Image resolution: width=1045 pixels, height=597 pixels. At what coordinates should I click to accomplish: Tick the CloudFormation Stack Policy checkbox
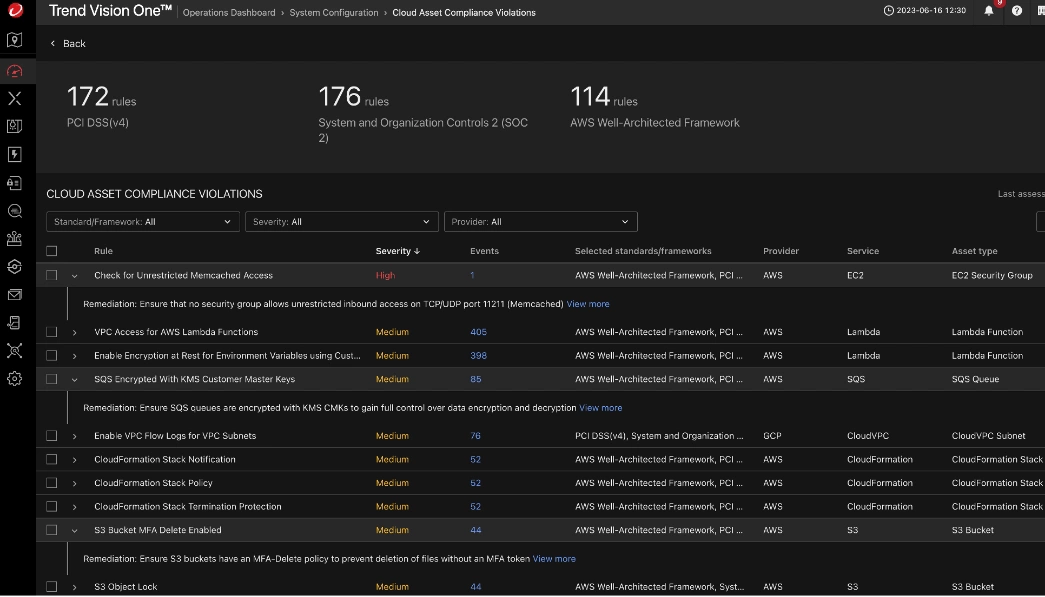point(51,483)
